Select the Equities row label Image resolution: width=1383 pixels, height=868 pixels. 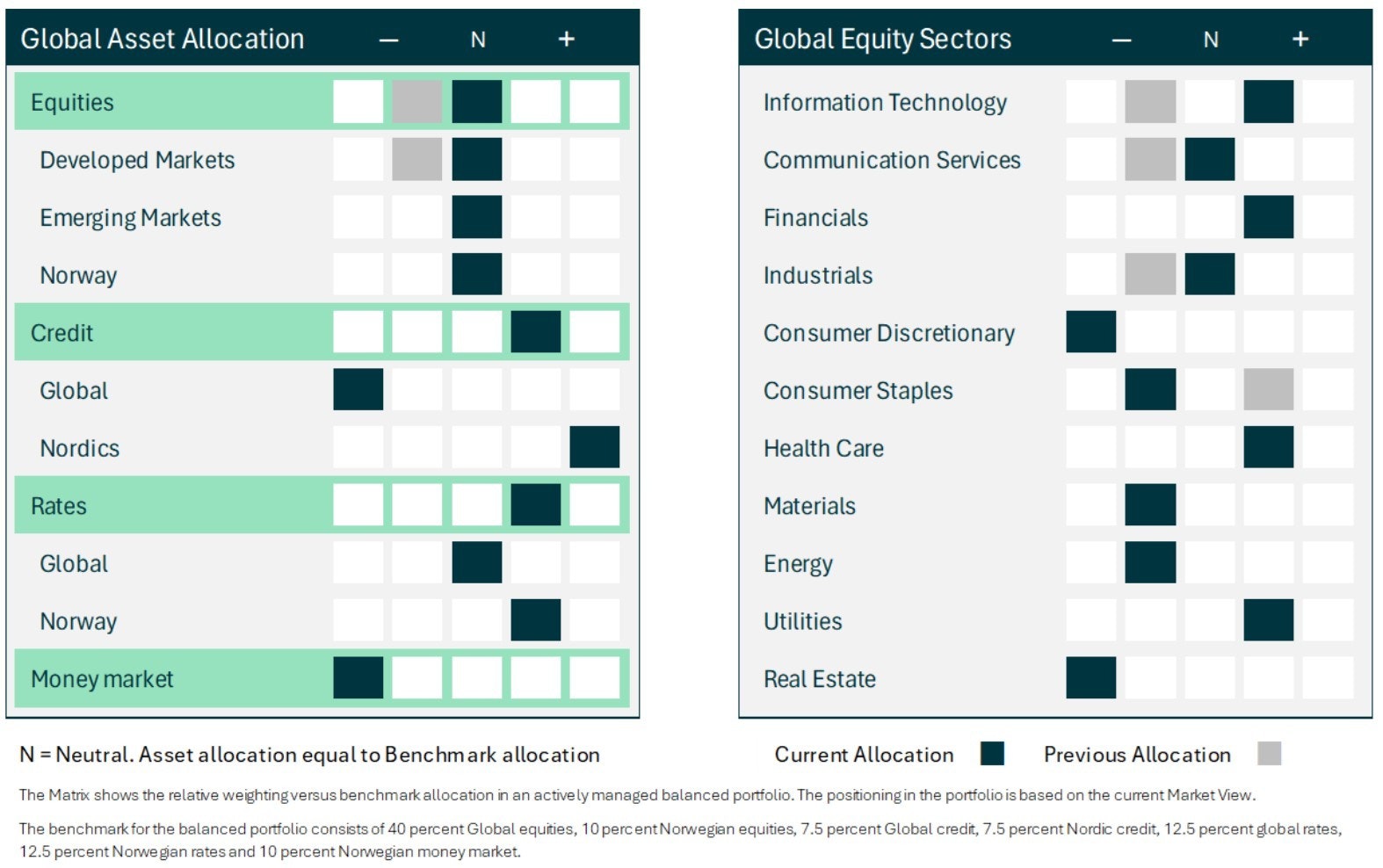pos(72,103)
